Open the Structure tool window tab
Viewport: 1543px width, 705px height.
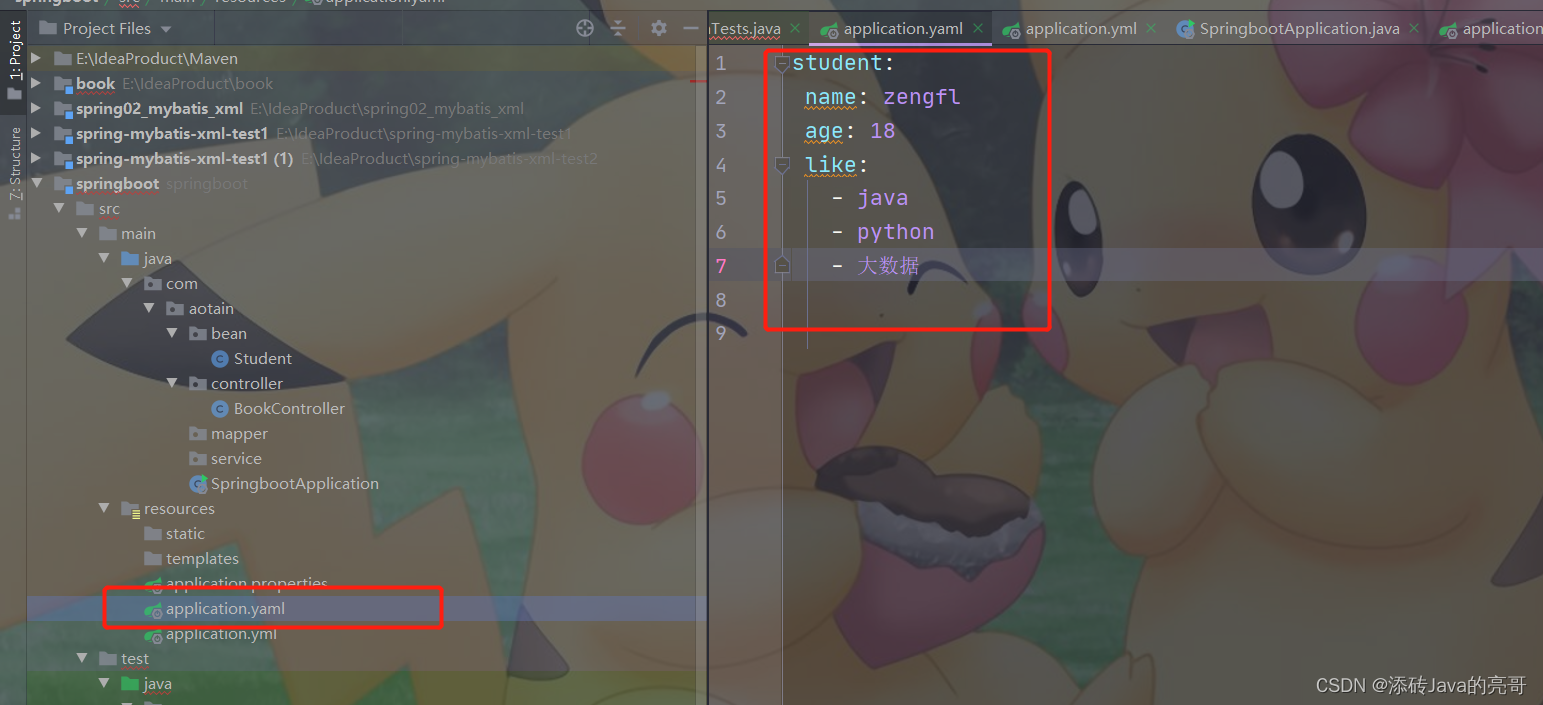coord(14,172)
